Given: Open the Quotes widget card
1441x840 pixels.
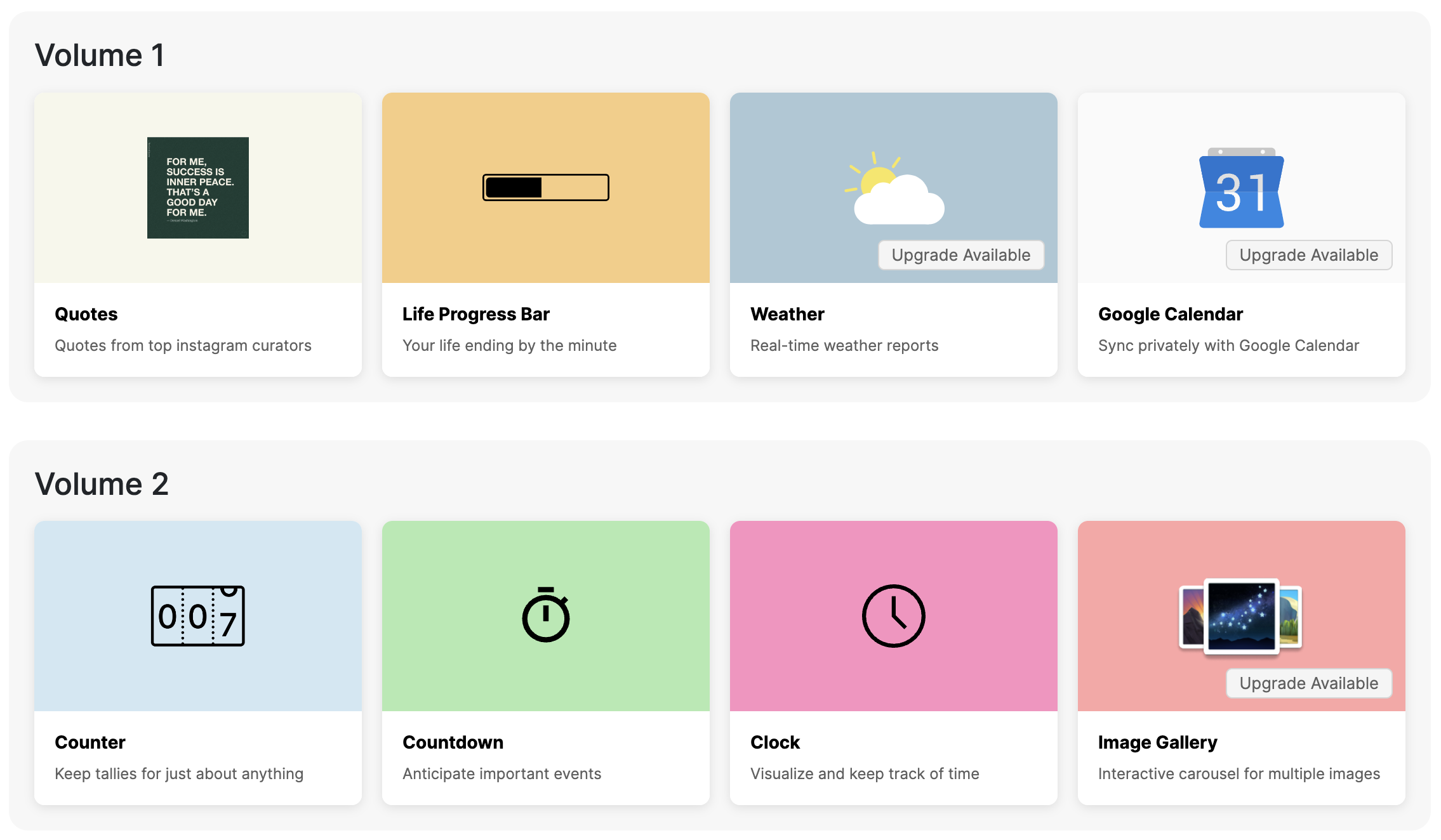Looking at the screenshot, I should [197, 235].
